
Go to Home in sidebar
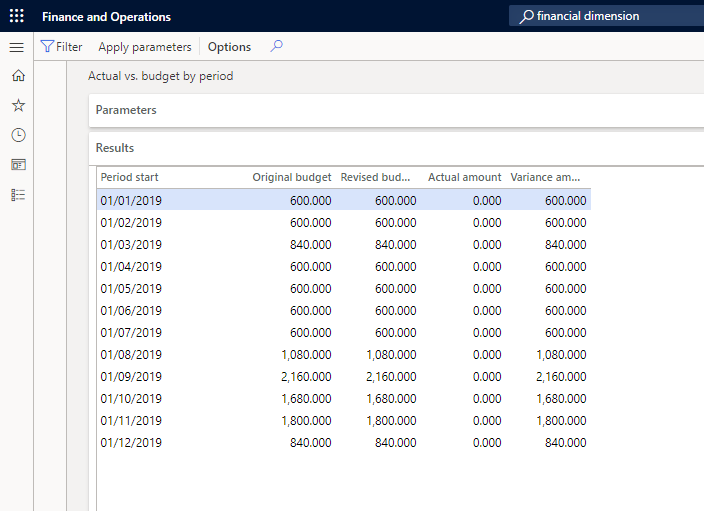pyautogui.click(x=18, y=76)
